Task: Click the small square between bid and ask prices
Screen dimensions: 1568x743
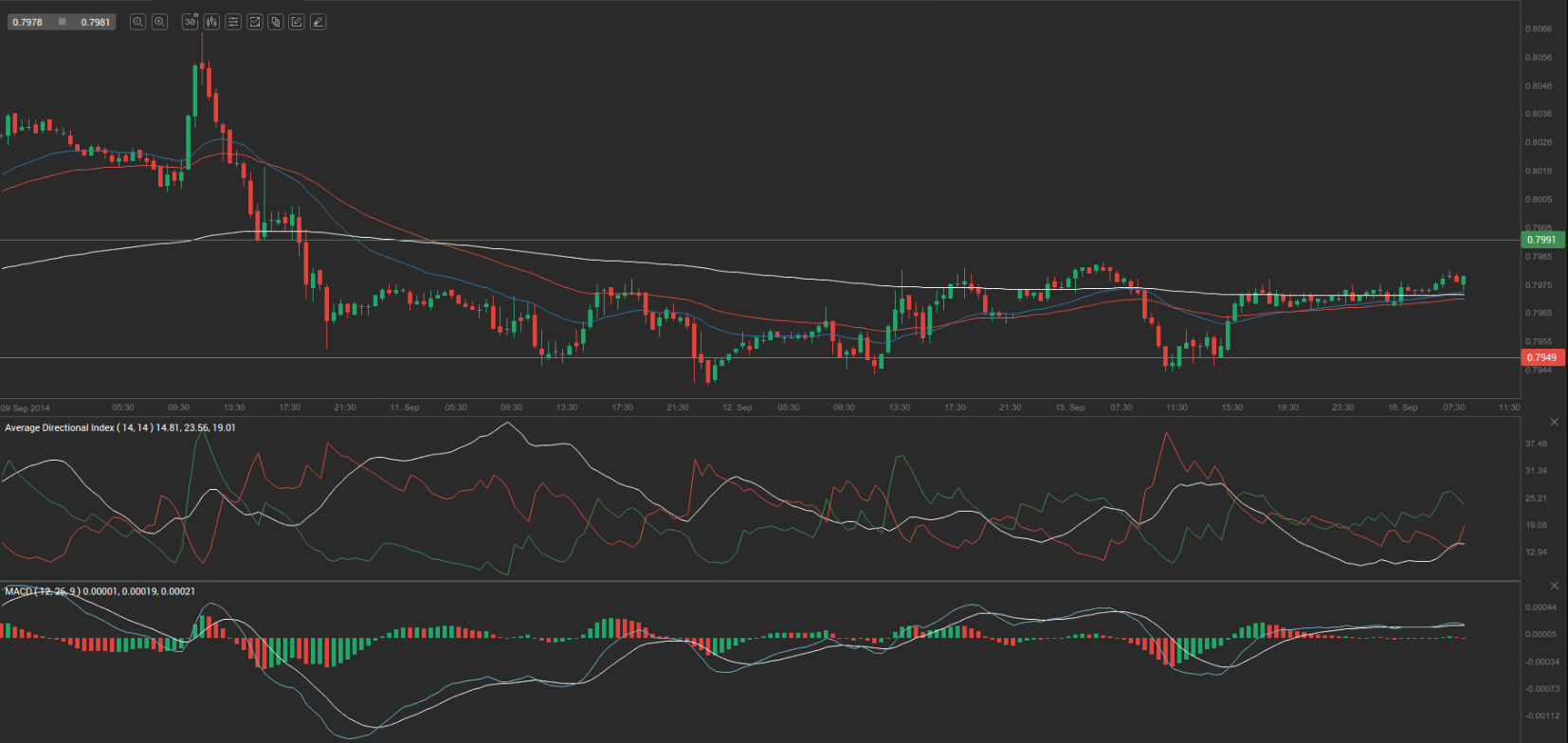Action: [63, 22]
